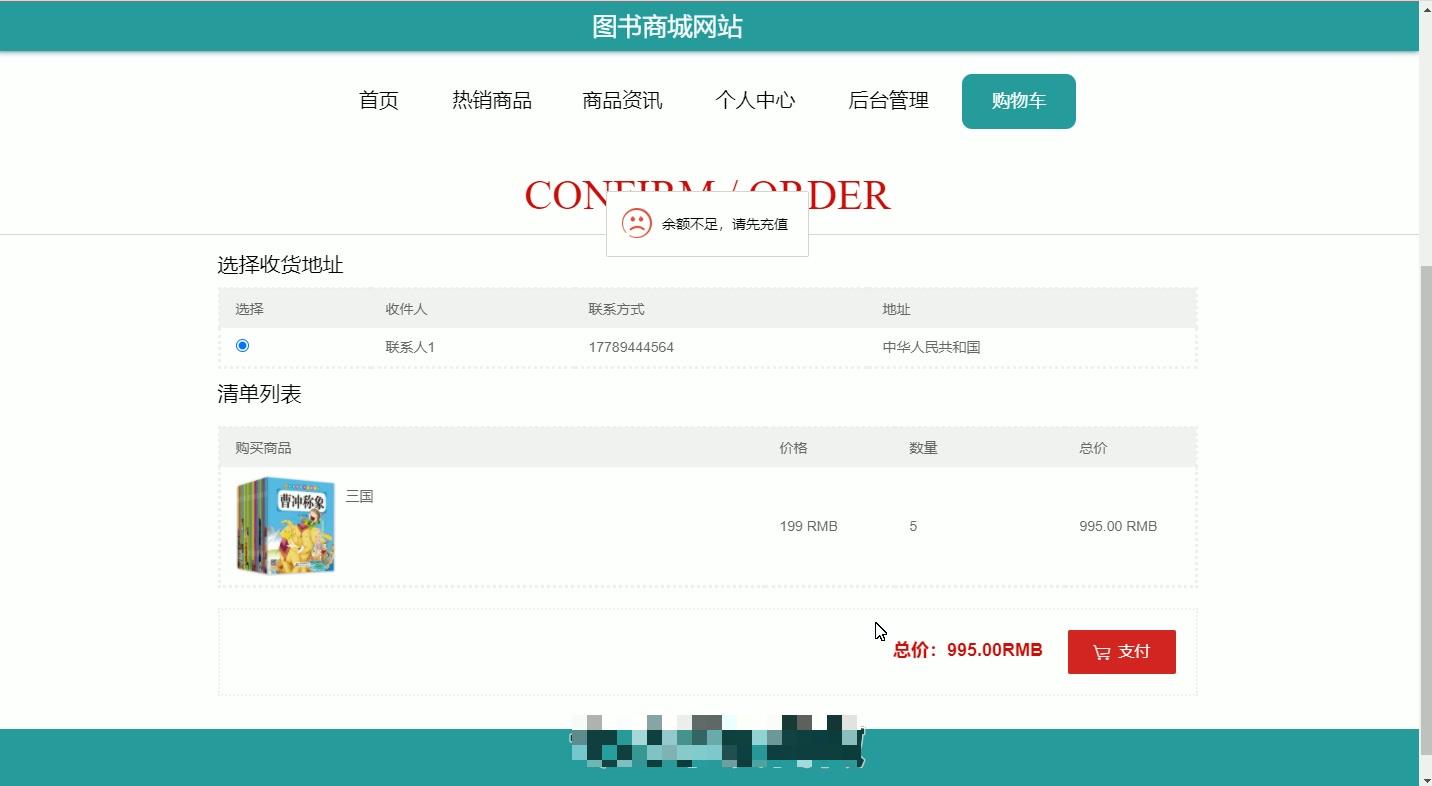The image size is (1432, 786).
Task: Click the phone number 17789444564
Action: coord(630,346)
